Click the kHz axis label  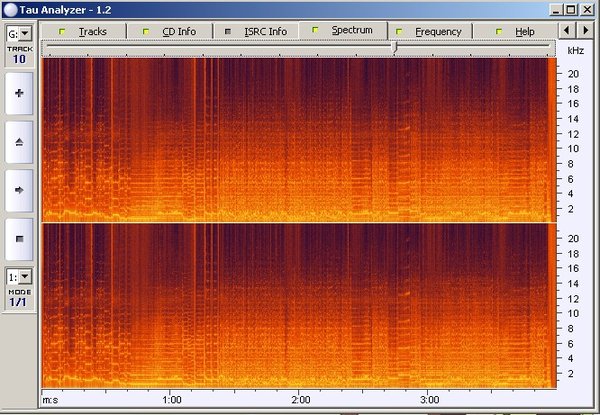576,51
